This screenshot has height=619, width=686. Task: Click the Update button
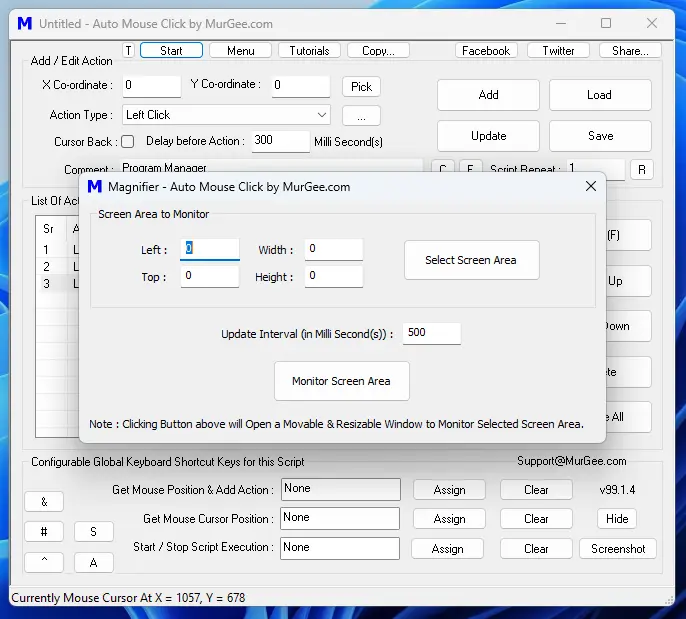[488, 136]
